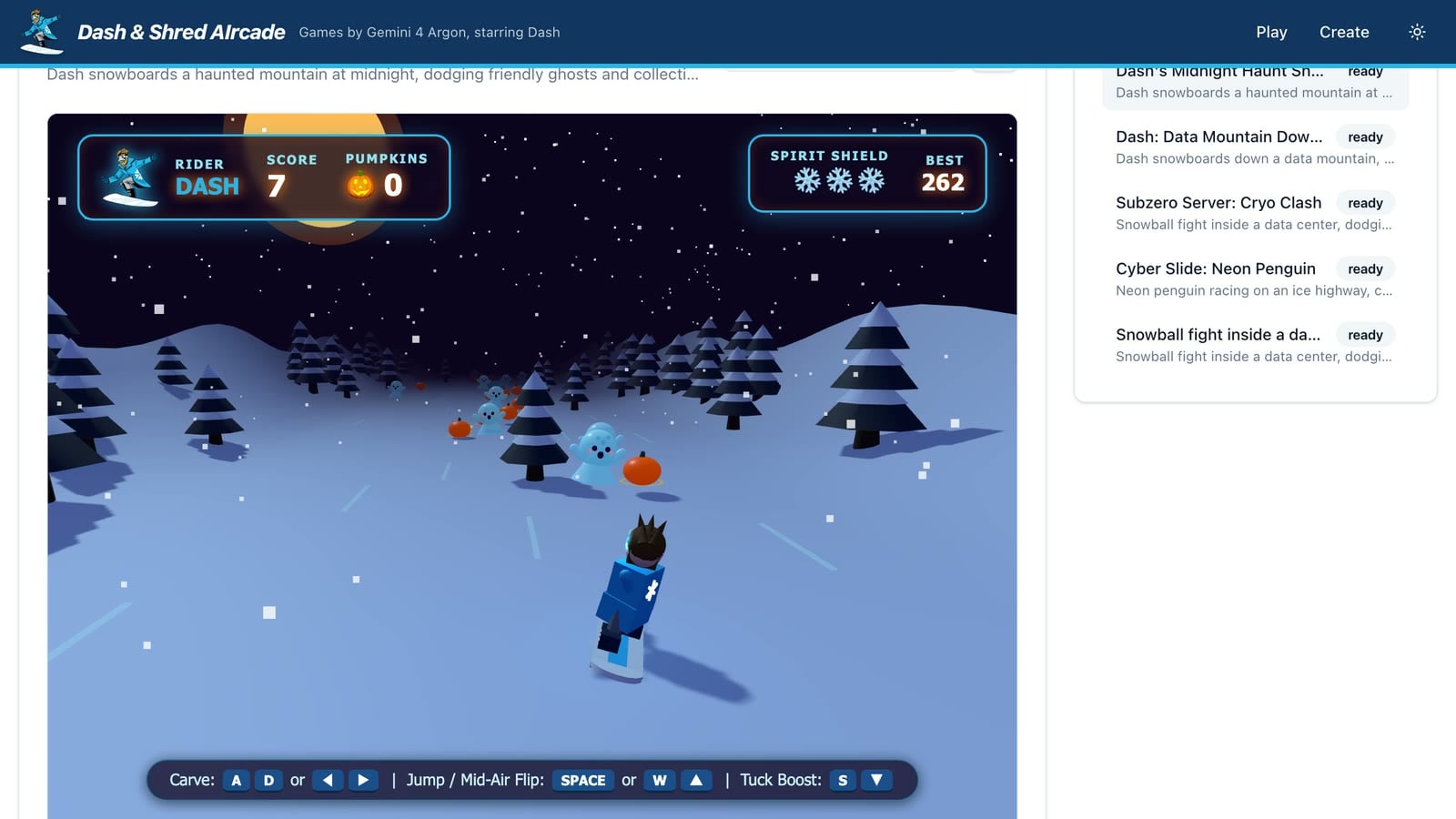The height and width of the screenshot is (819, 1456).
Task: Click the 'Games by Gemini 4 Argon' tagline
Action: pos(430,33)
